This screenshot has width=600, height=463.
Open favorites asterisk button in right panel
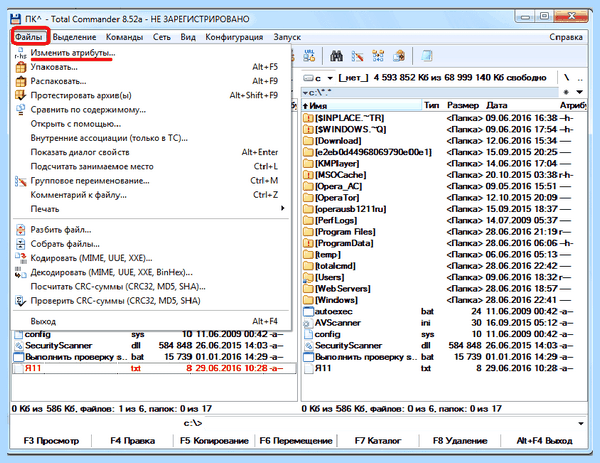tap(566, 92)
